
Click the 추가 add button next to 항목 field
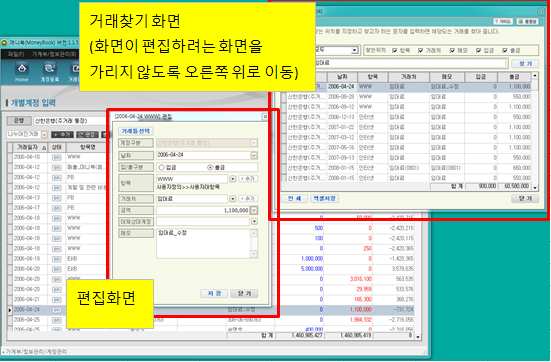(248, 179)
